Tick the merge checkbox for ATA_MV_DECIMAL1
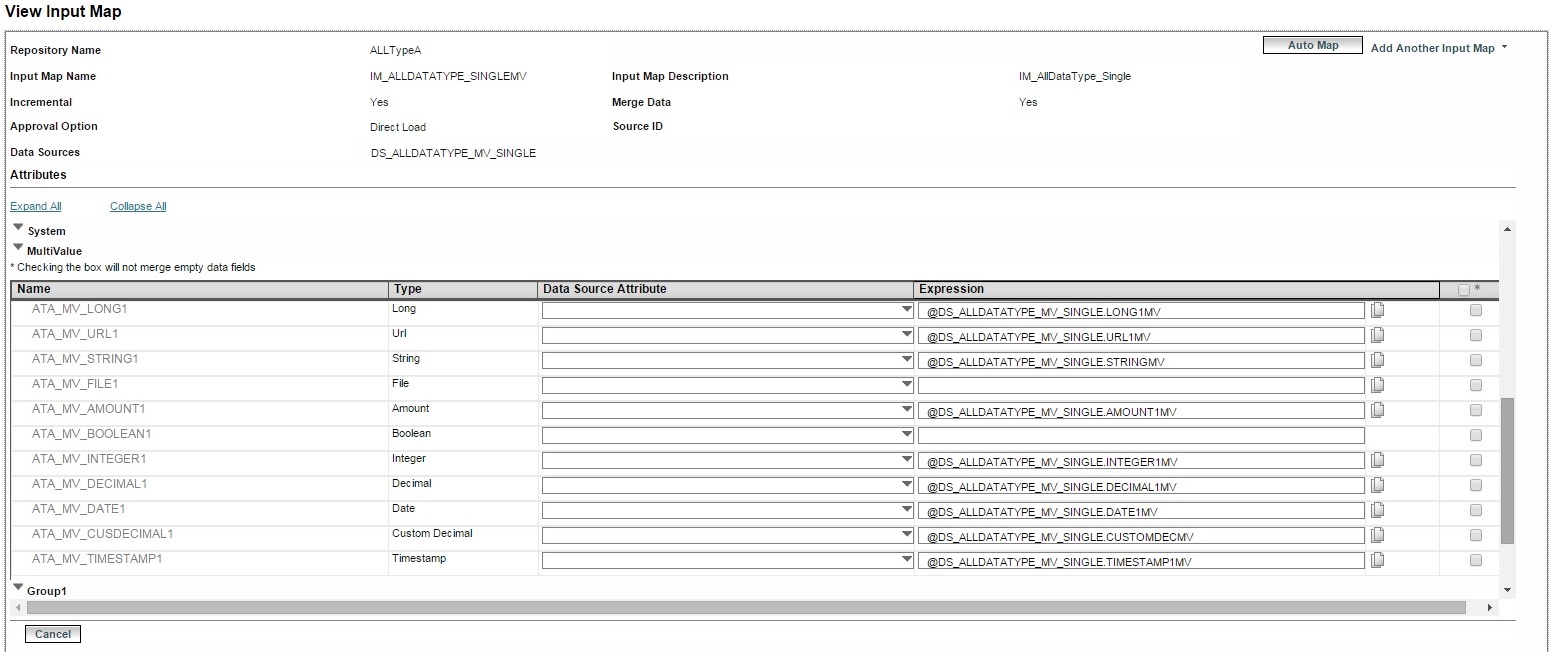This screenshot has height=652, width=1557. click(1476, 485)
